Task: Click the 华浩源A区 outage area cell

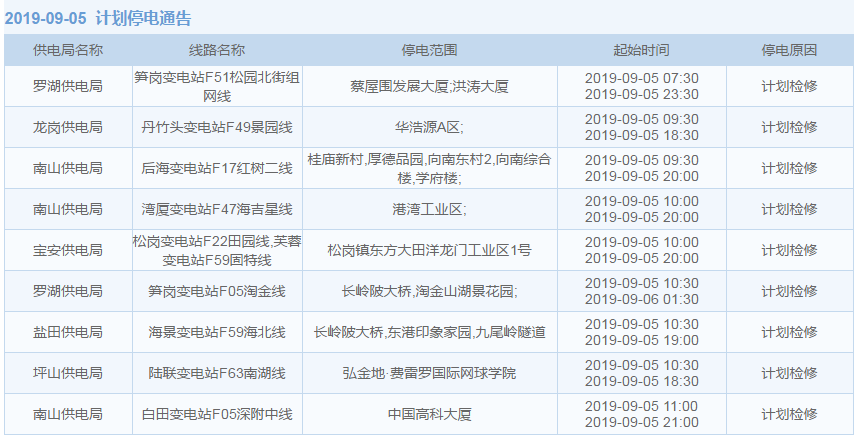Action: tap(429, 127)
